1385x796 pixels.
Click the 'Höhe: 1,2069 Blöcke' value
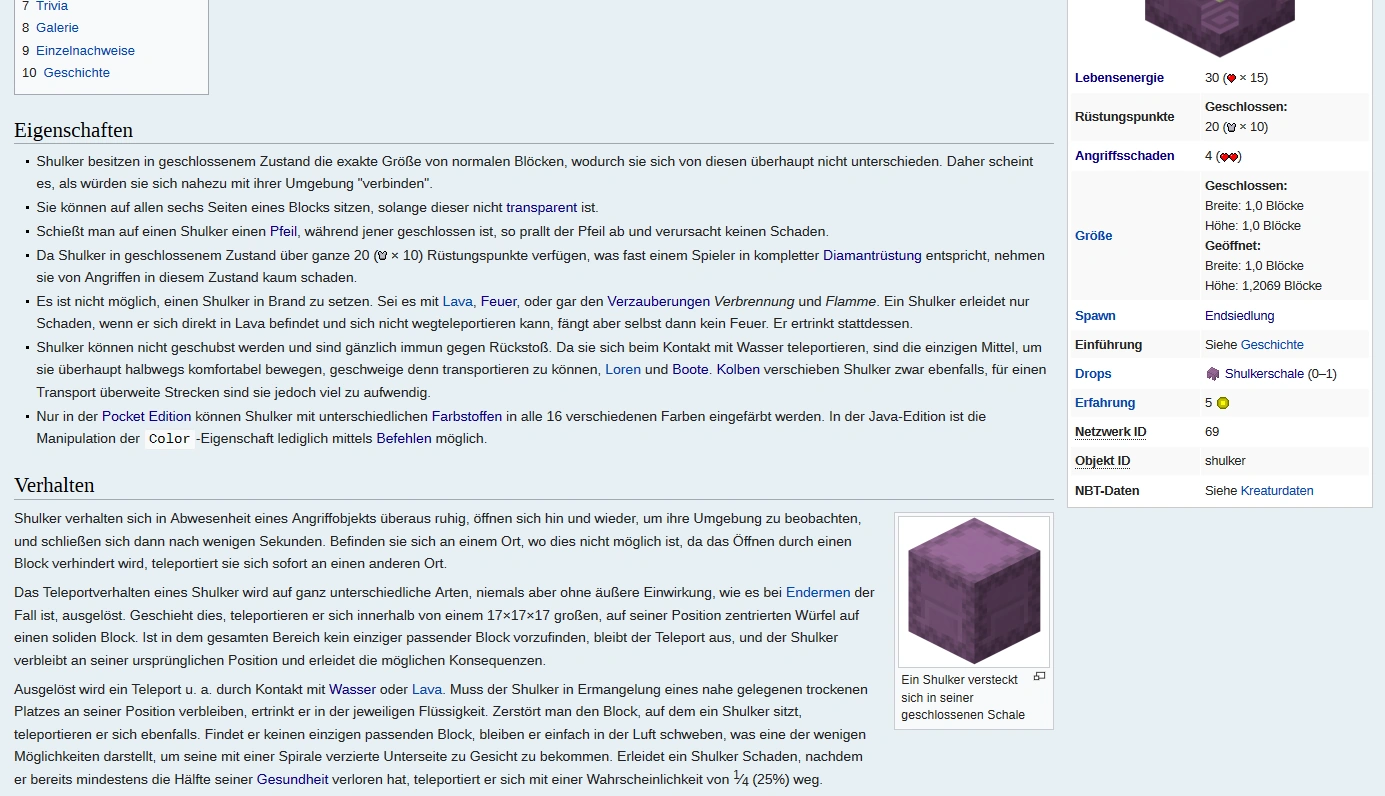(1263, 286)
